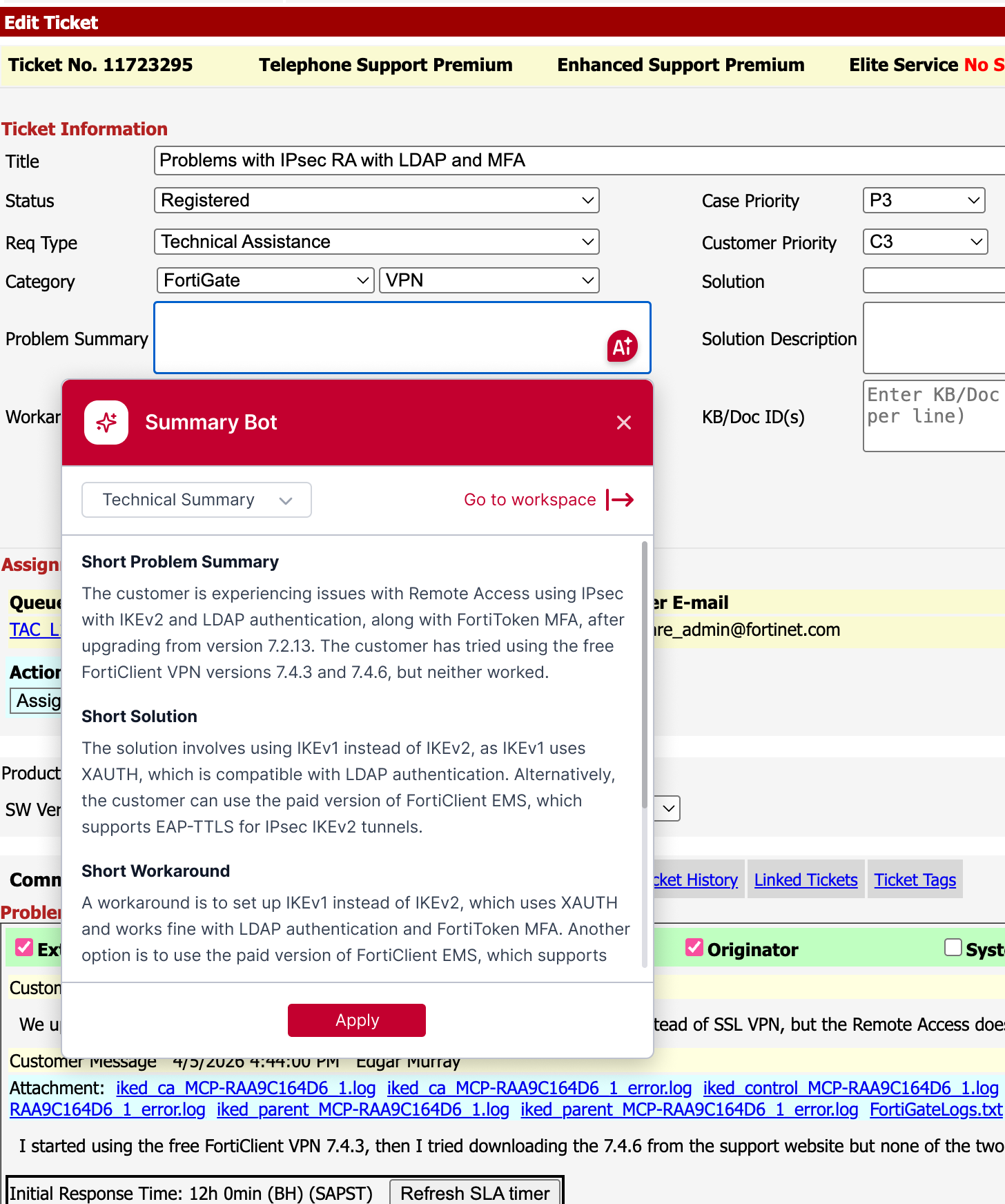Open the dropdown beside the SW Version row
The width and height of the screenshot is (1005, 1204).
[x=667, y=808]
